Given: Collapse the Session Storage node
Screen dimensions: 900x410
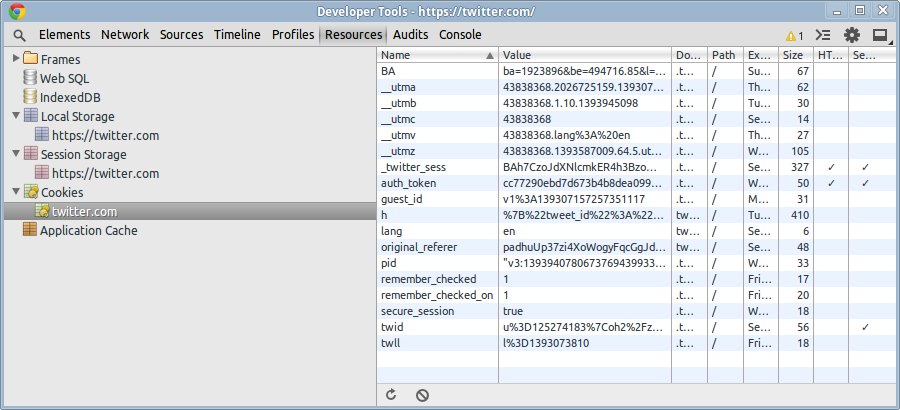Looking at the screenshot, I should pos(16,154).
